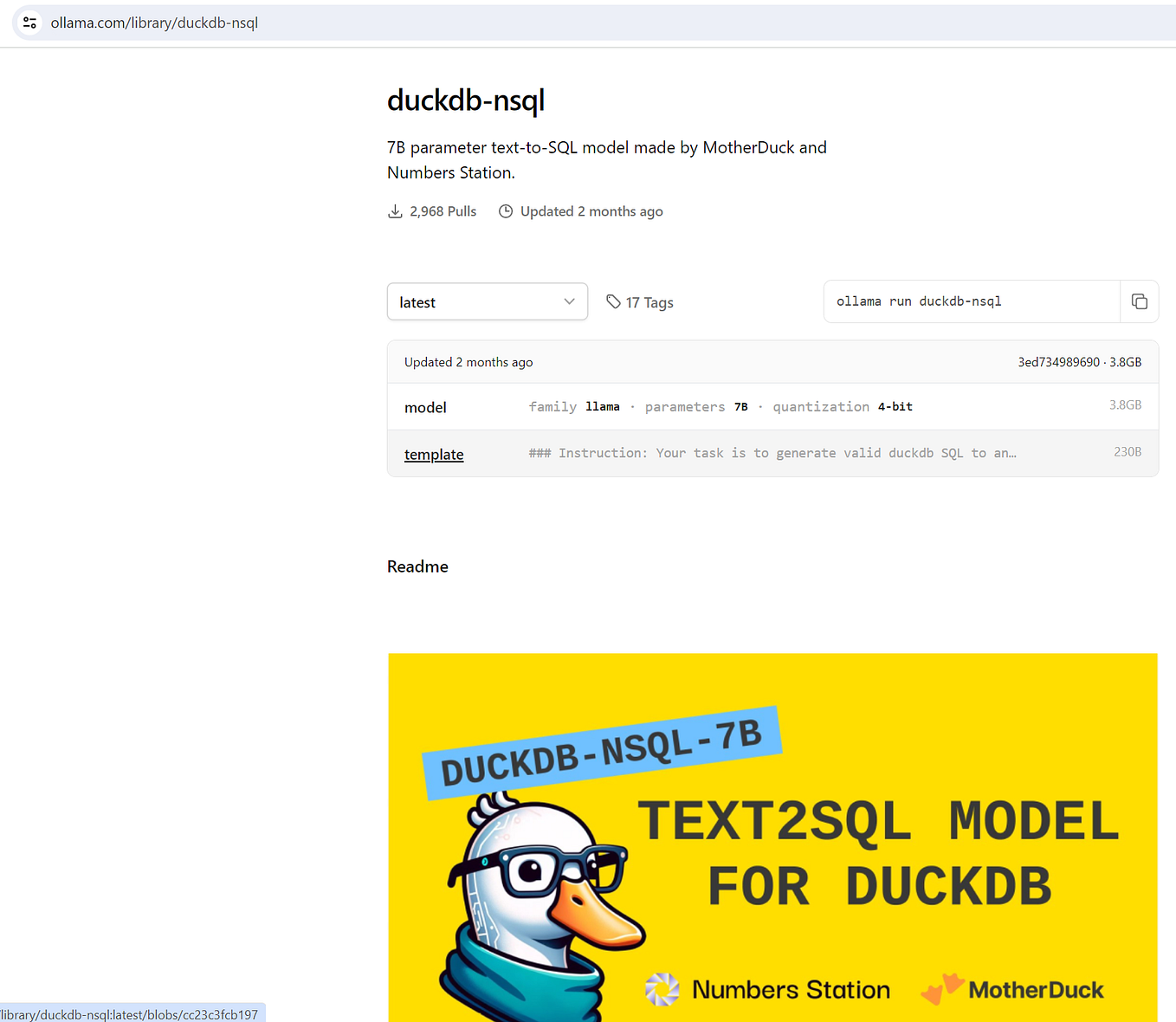Open site permissions icon in the address bar

29,23
